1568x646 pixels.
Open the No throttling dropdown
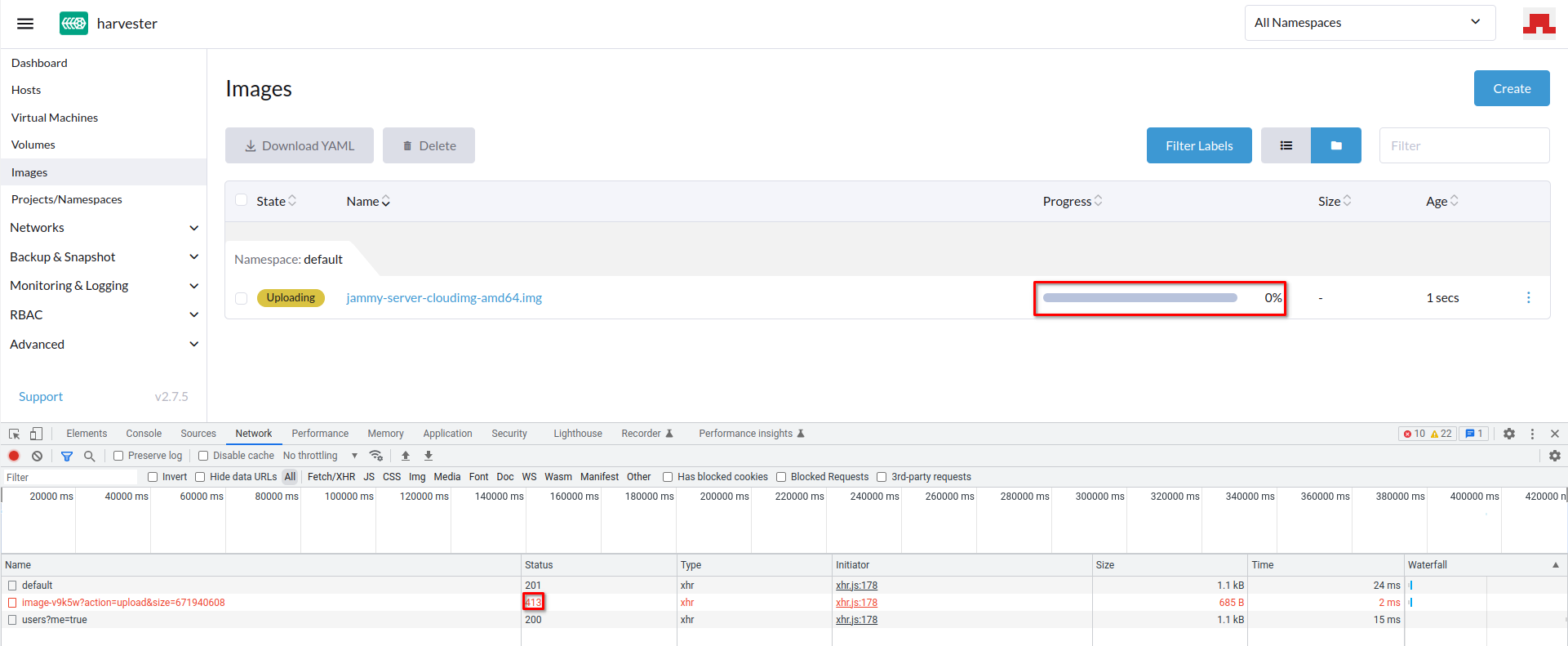pyautogui.click(x=320, y=456)
